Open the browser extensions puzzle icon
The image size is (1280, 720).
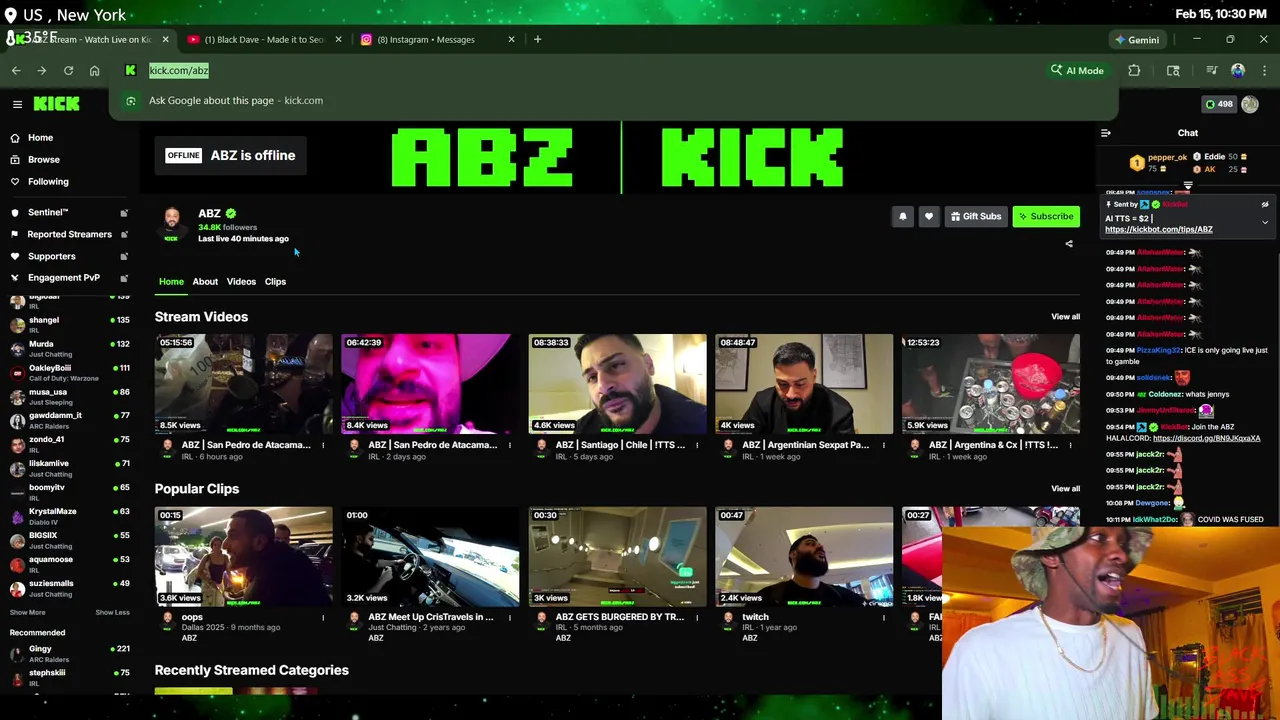click(x=1134, y=71)
